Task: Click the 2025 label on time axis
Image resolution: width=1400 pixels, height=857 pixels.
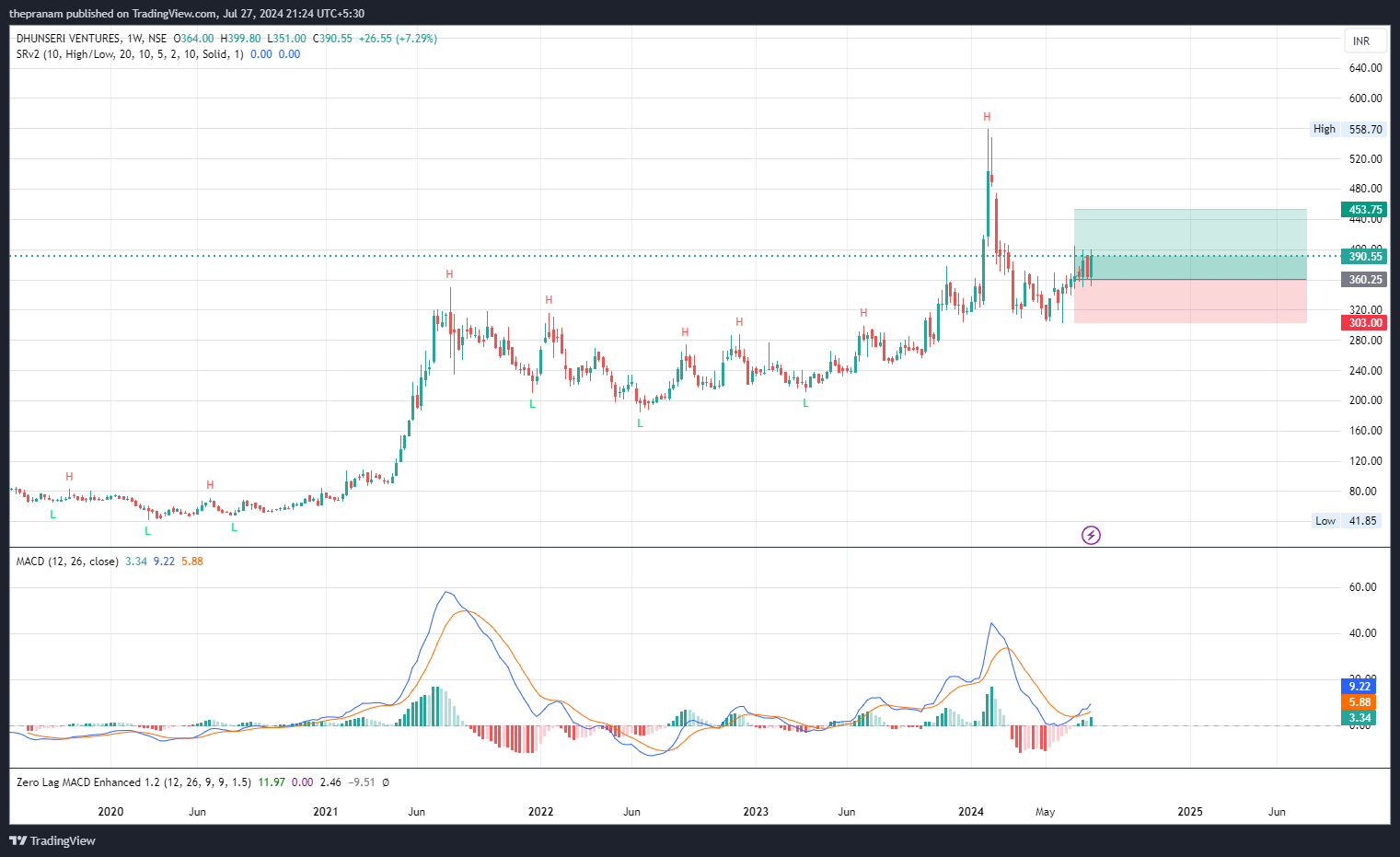Action: [1190, 812]
